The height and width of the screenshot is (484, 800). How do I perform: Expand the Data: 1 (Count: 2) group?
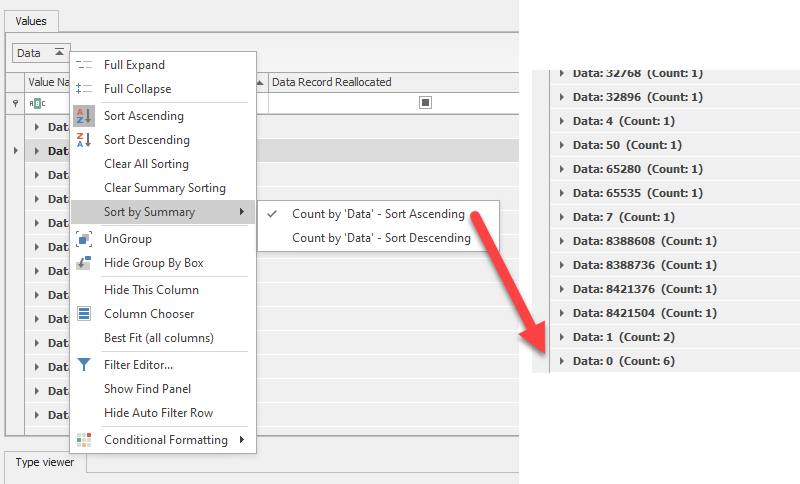tap(562, 337)
